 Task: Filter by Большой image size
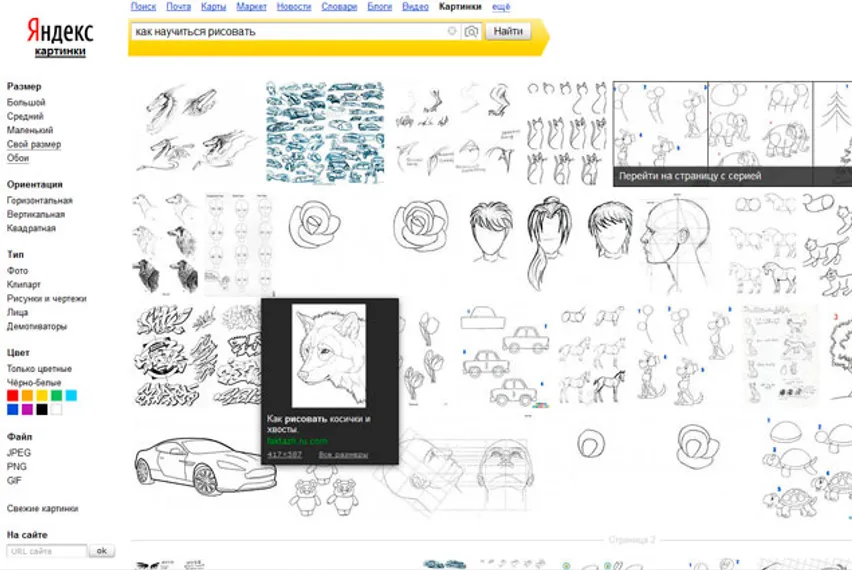(26, 103)
